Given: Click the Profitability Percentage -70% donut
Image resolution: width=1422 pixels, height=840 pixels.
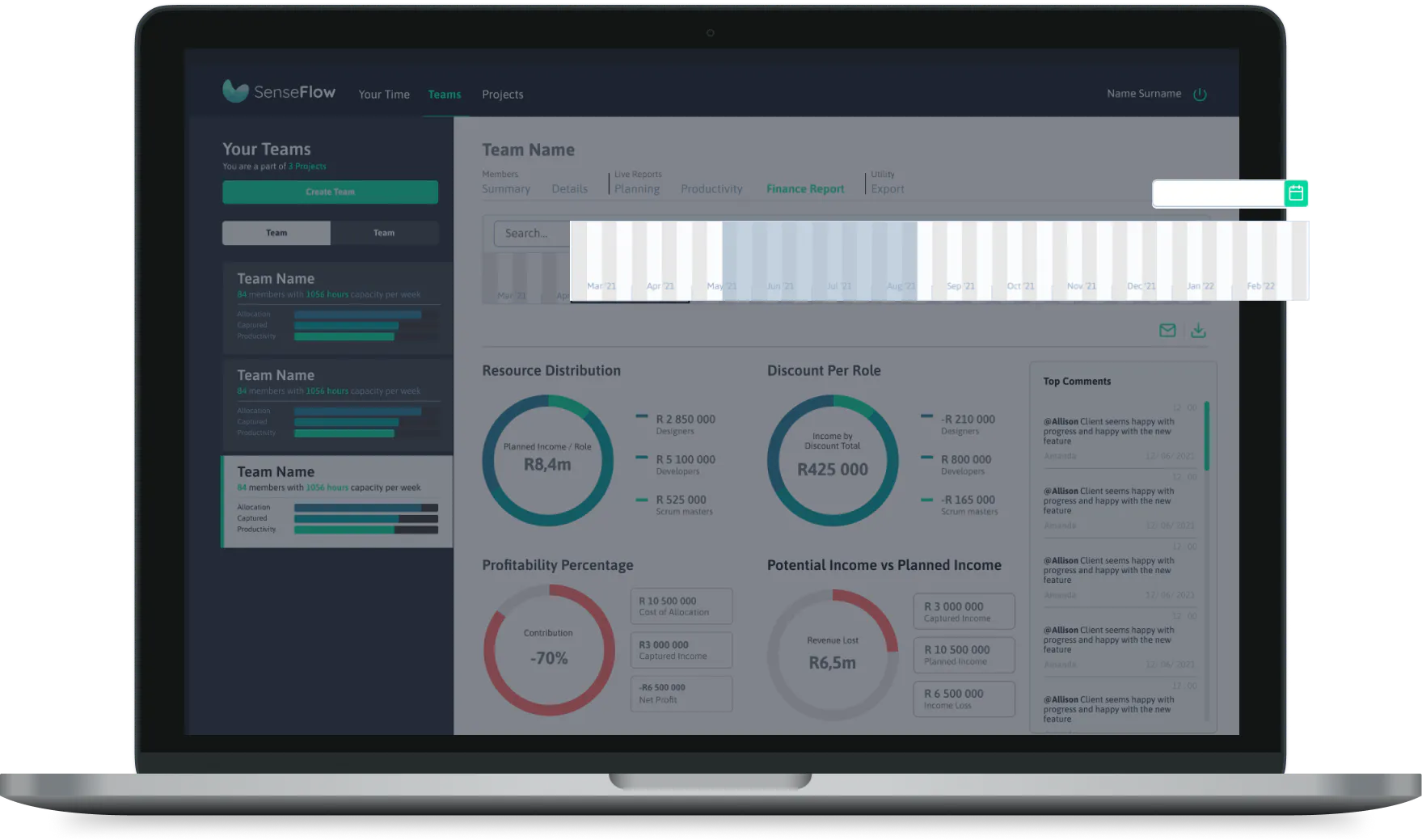Looking at the screenshot, I should [549, 650].
